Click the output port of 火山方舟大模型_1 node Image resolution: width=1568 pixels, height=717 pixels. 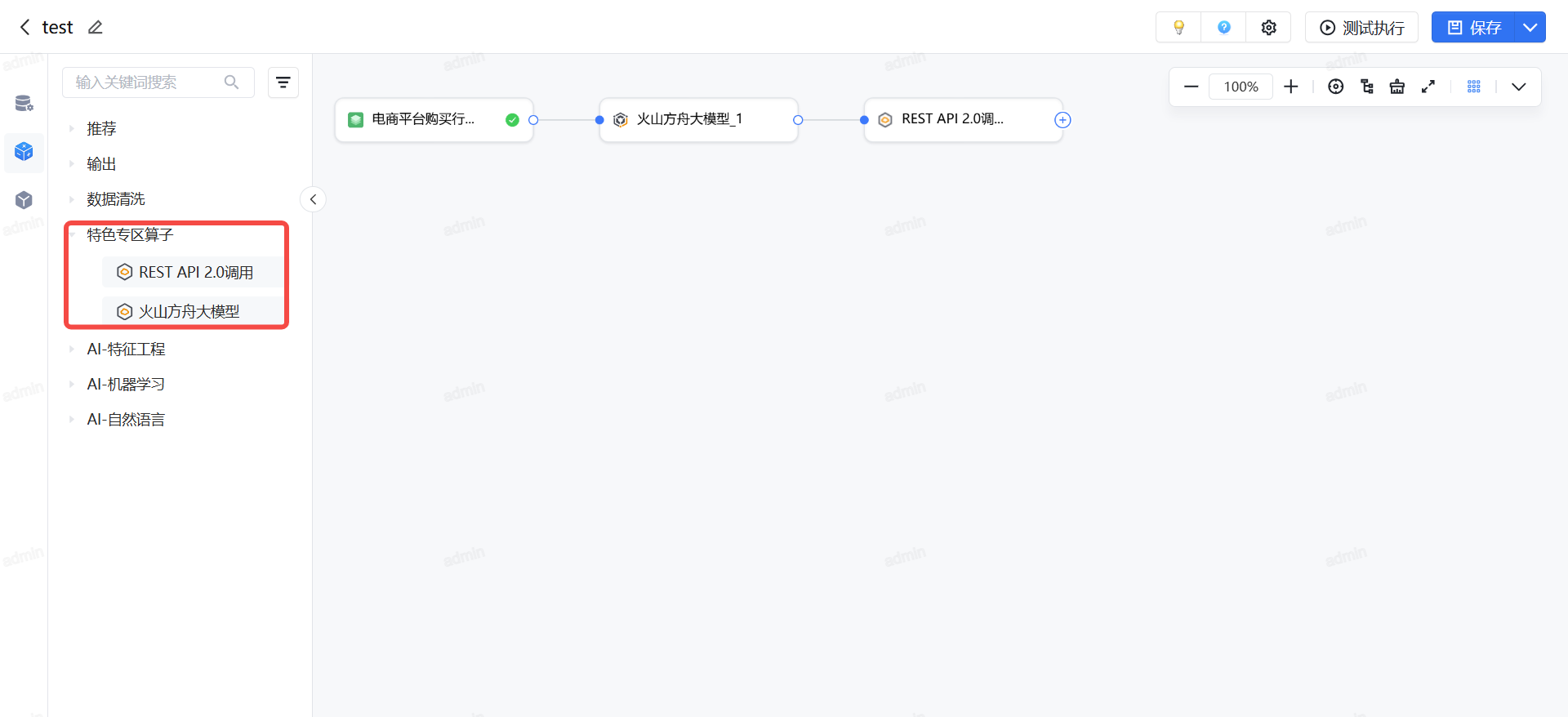click(x=798, y=120)
